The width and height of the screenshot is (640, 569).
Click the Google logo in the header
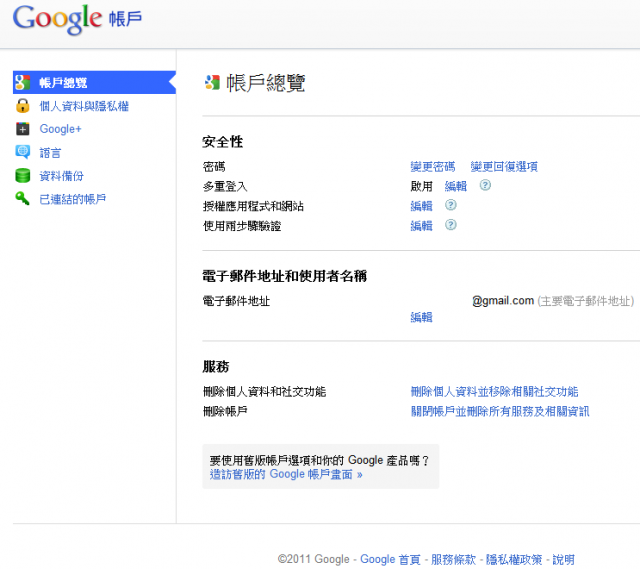(58, 19)
